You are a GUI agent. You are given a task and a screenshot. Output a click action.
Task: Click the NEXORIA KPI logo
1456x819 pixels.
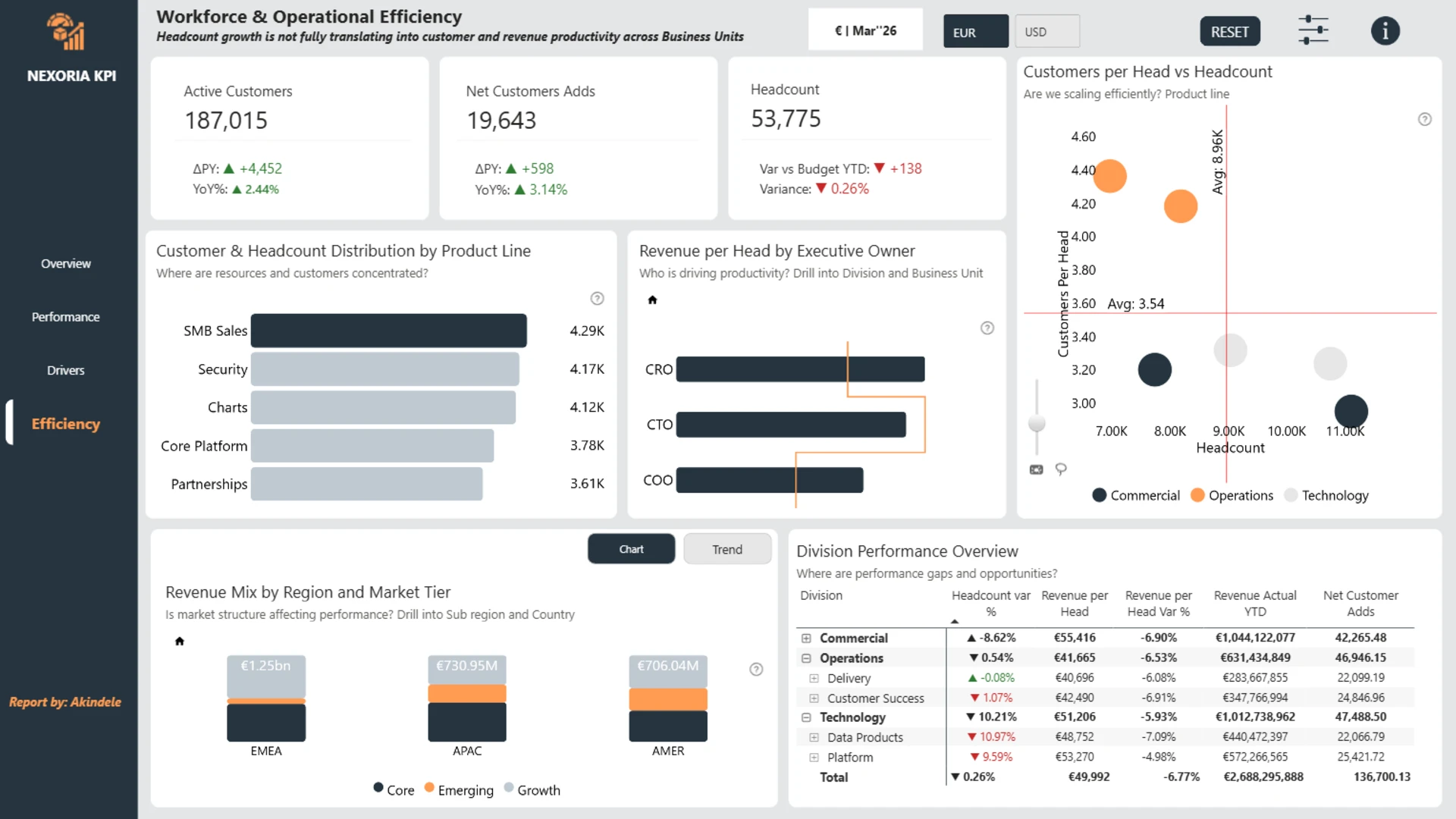click(x=66, y=33)
